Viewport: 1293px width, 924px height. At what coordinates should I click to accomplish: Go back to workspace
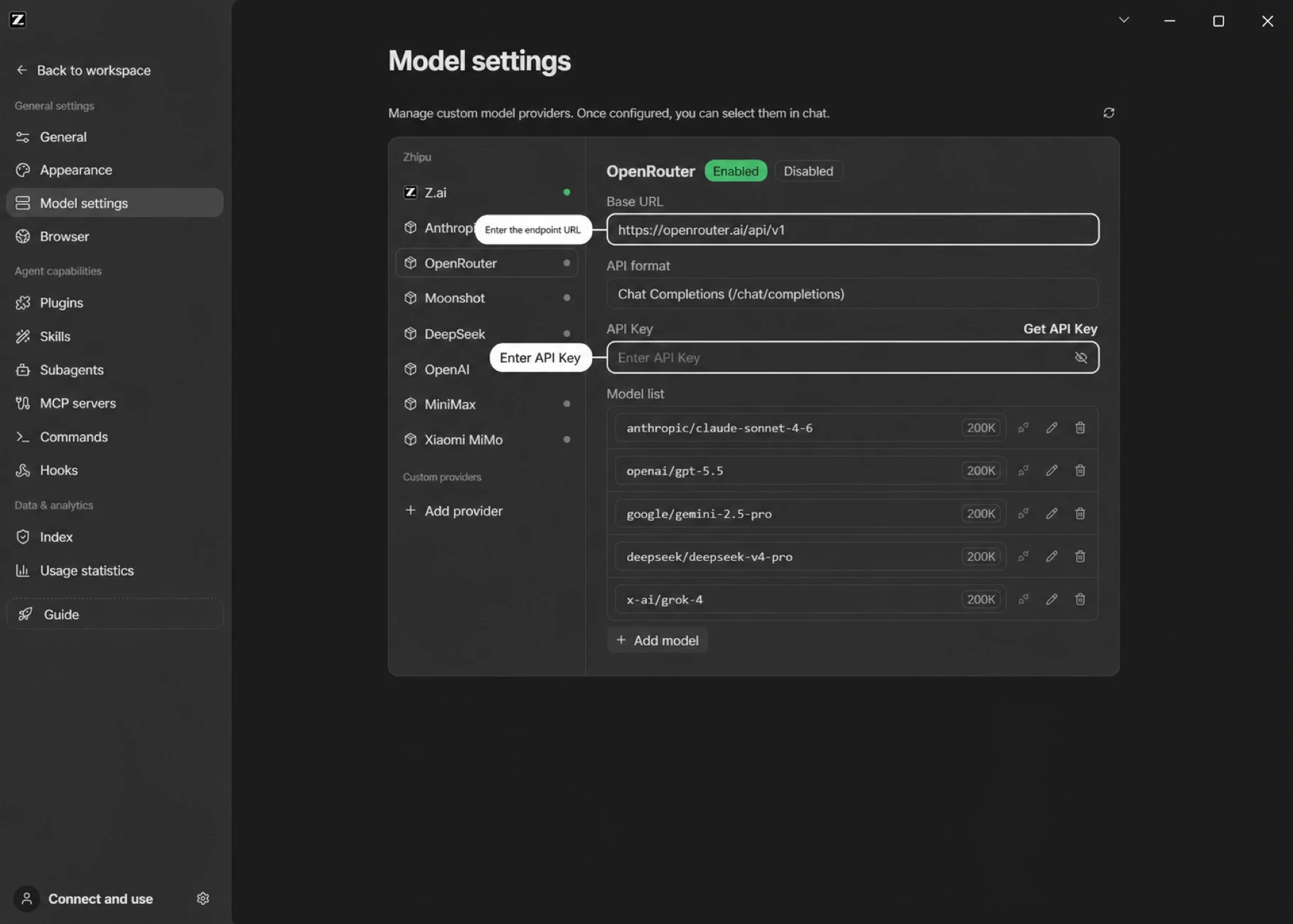point(83,70)
